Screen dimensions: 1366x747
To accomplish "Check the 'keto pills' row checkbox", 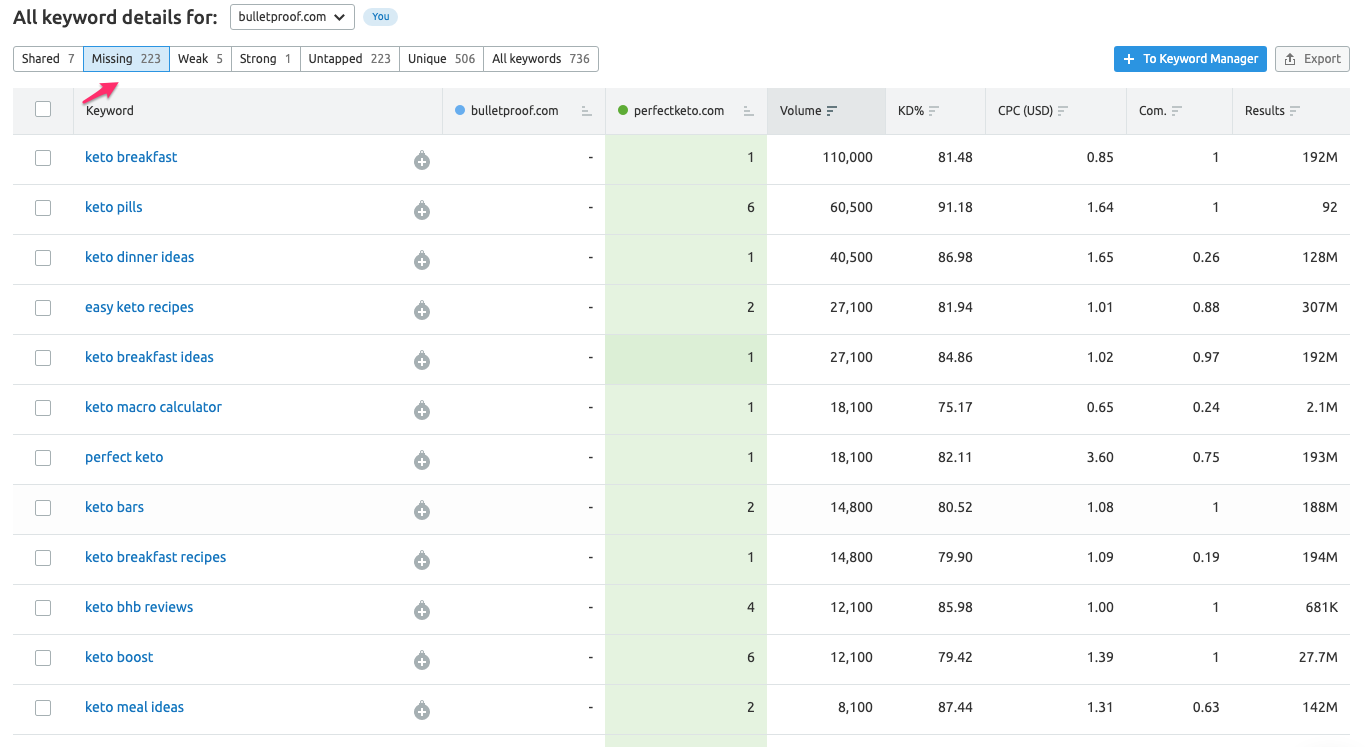I will point(43,208).
